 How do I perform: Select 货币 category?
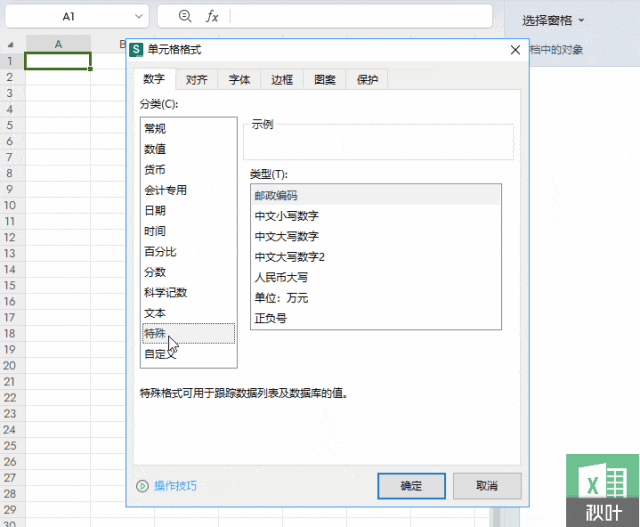point(188,169)
